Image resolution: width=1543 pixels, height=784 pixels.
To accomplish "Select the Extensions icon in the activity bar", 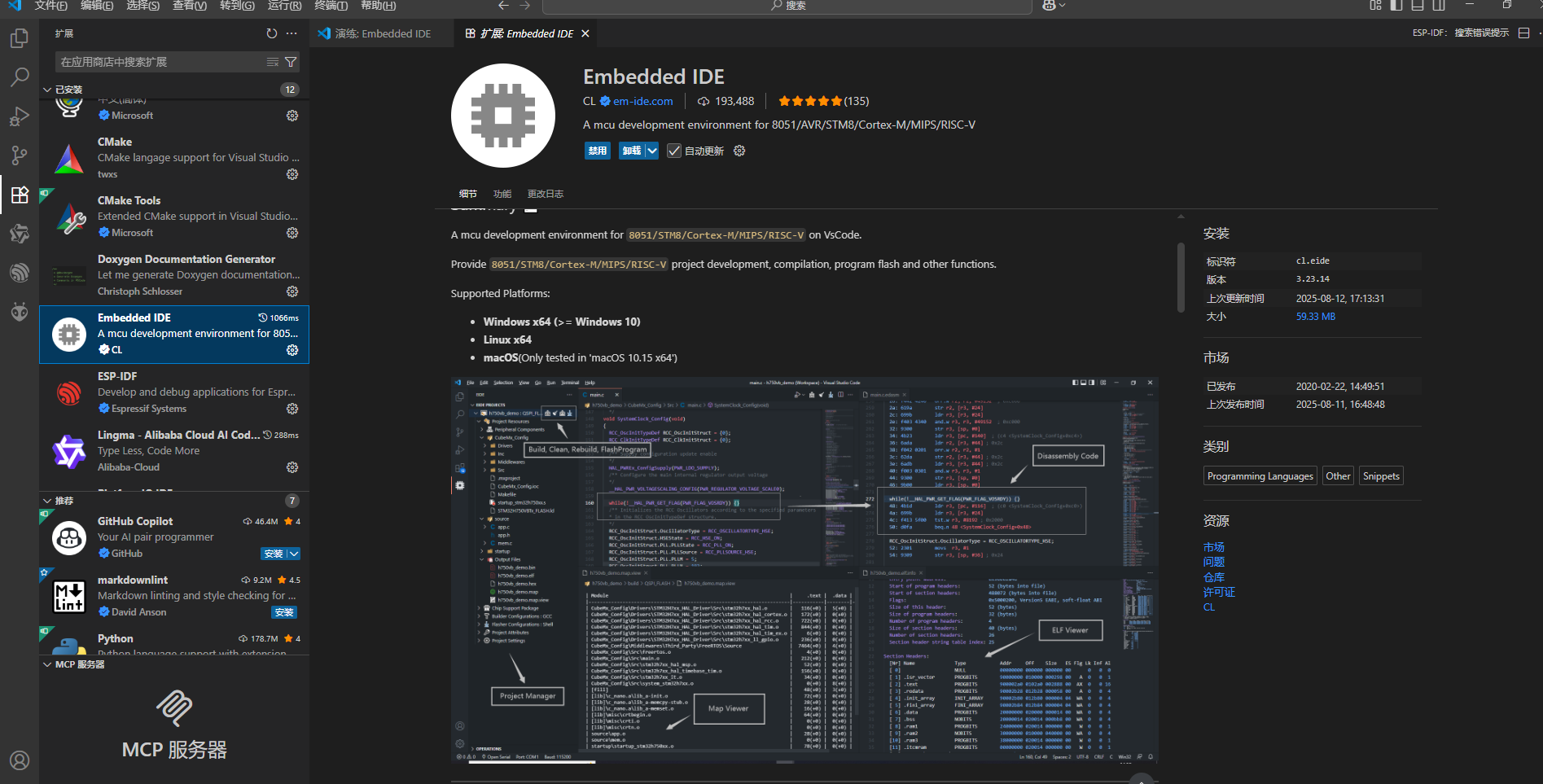I will click(x=20, y=195).
